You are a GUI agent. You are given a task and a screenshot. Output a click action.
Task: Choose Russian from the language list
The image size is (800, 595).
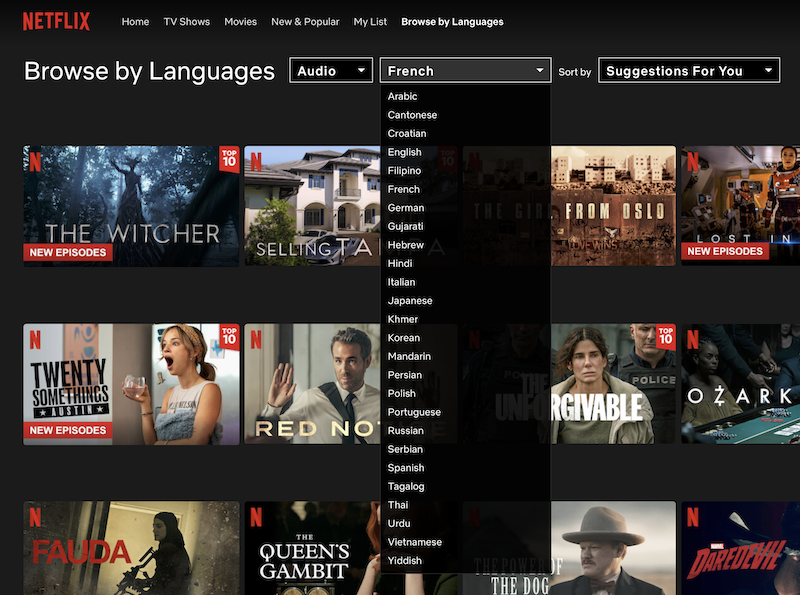tap(406, 431)
